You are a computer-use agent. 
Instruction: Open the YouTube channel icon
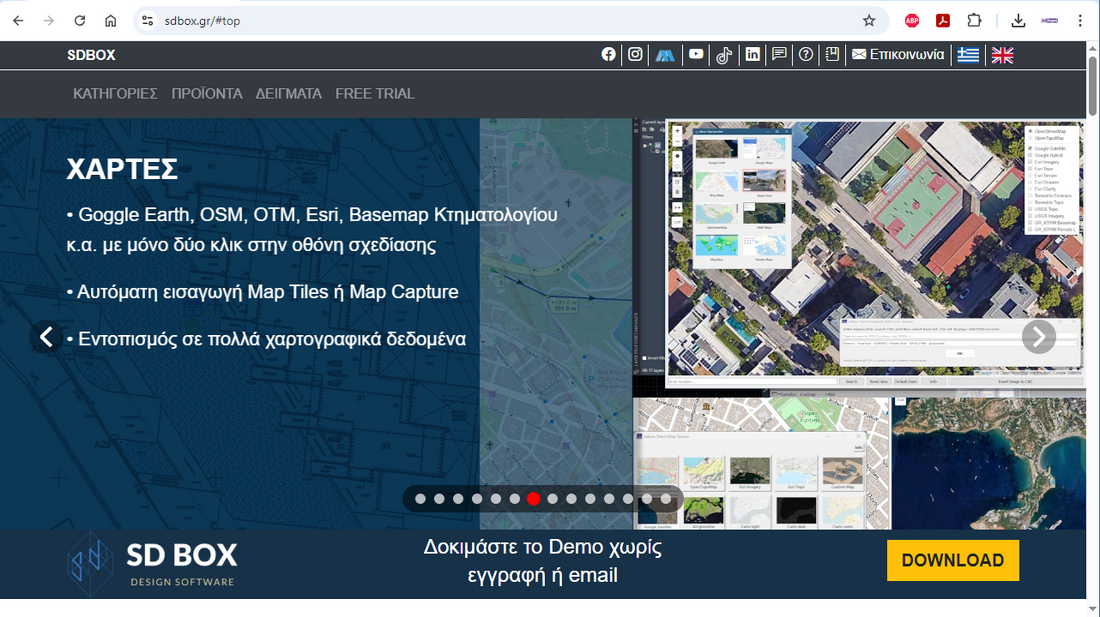click(x=696, y=54)
